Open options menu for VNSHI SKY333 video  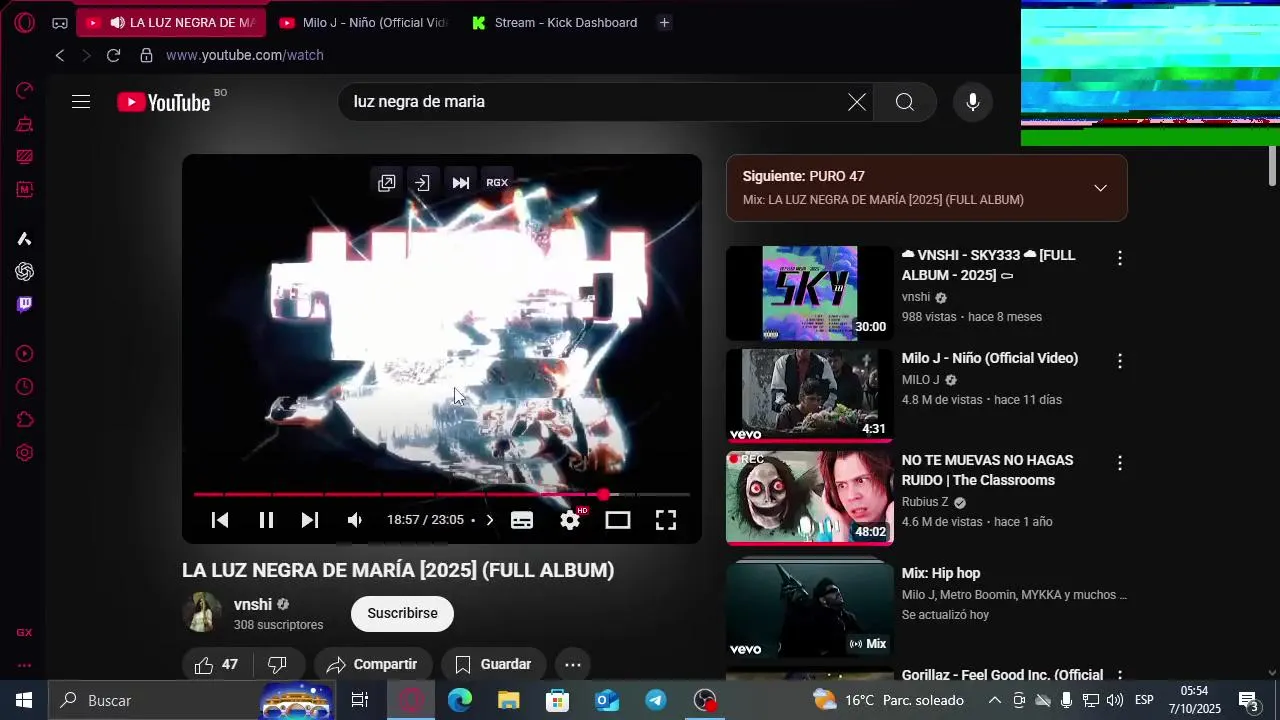(x=1120, y=259)
